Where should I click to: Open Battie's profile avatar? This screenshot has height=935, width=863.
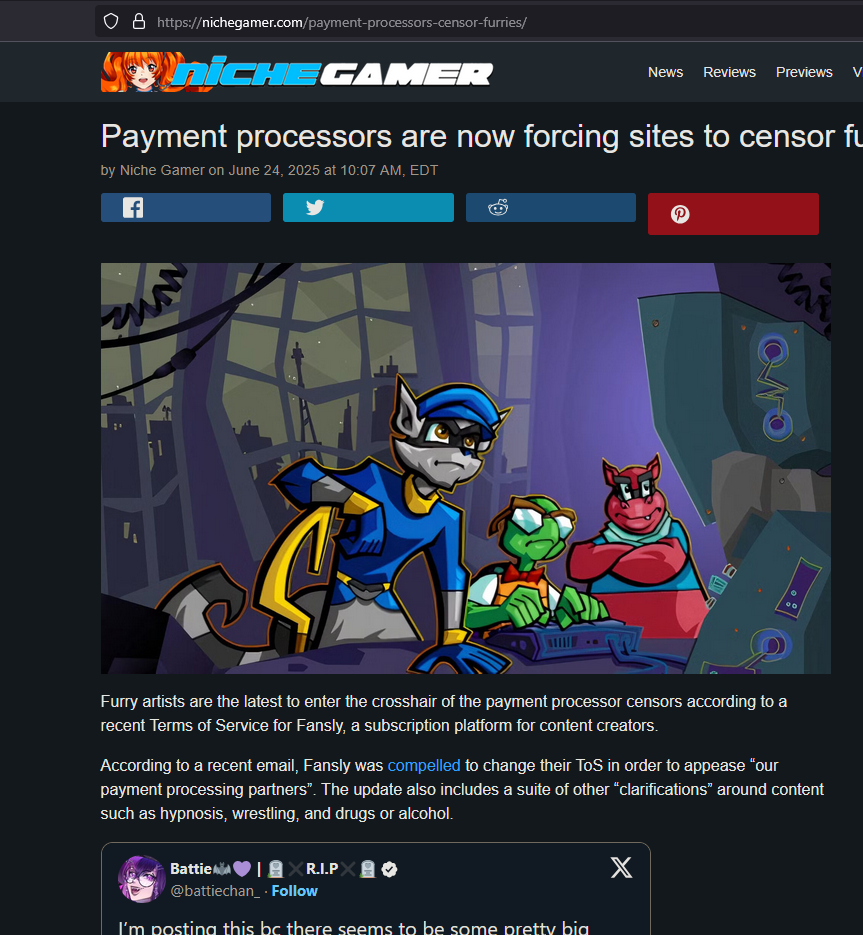(142, 879)
